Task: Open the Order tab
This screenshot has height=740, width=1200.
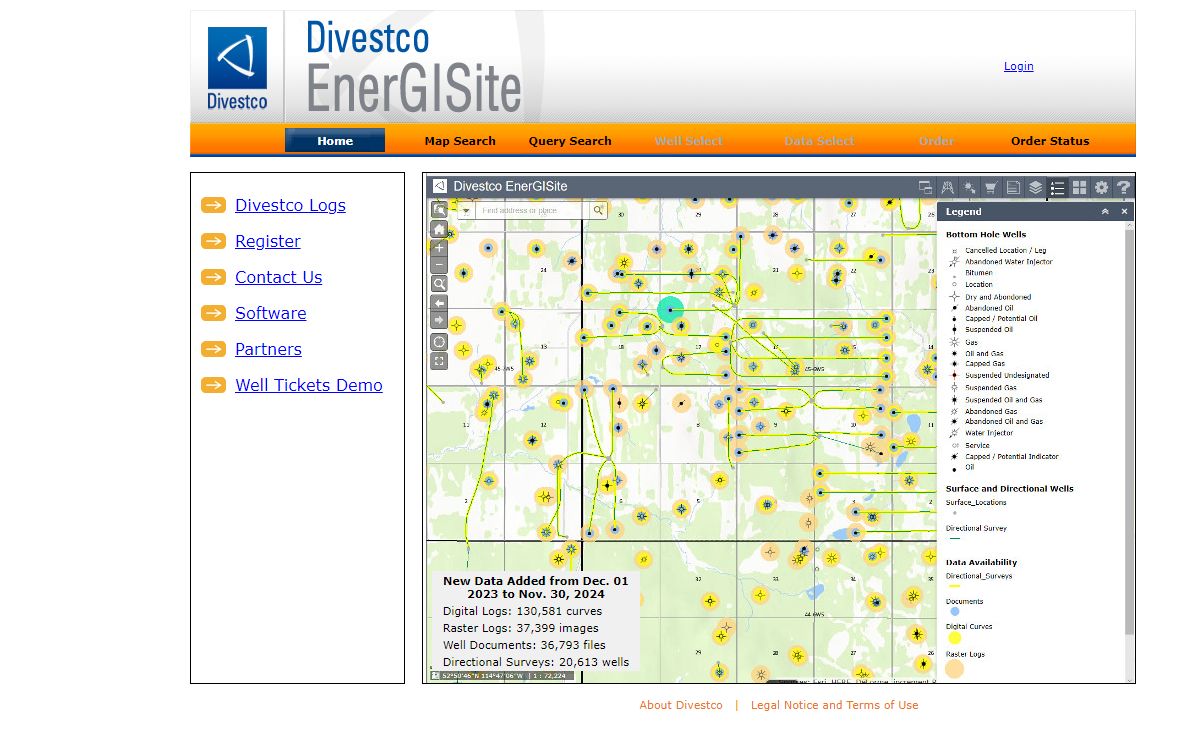Action: click(936, 141)
